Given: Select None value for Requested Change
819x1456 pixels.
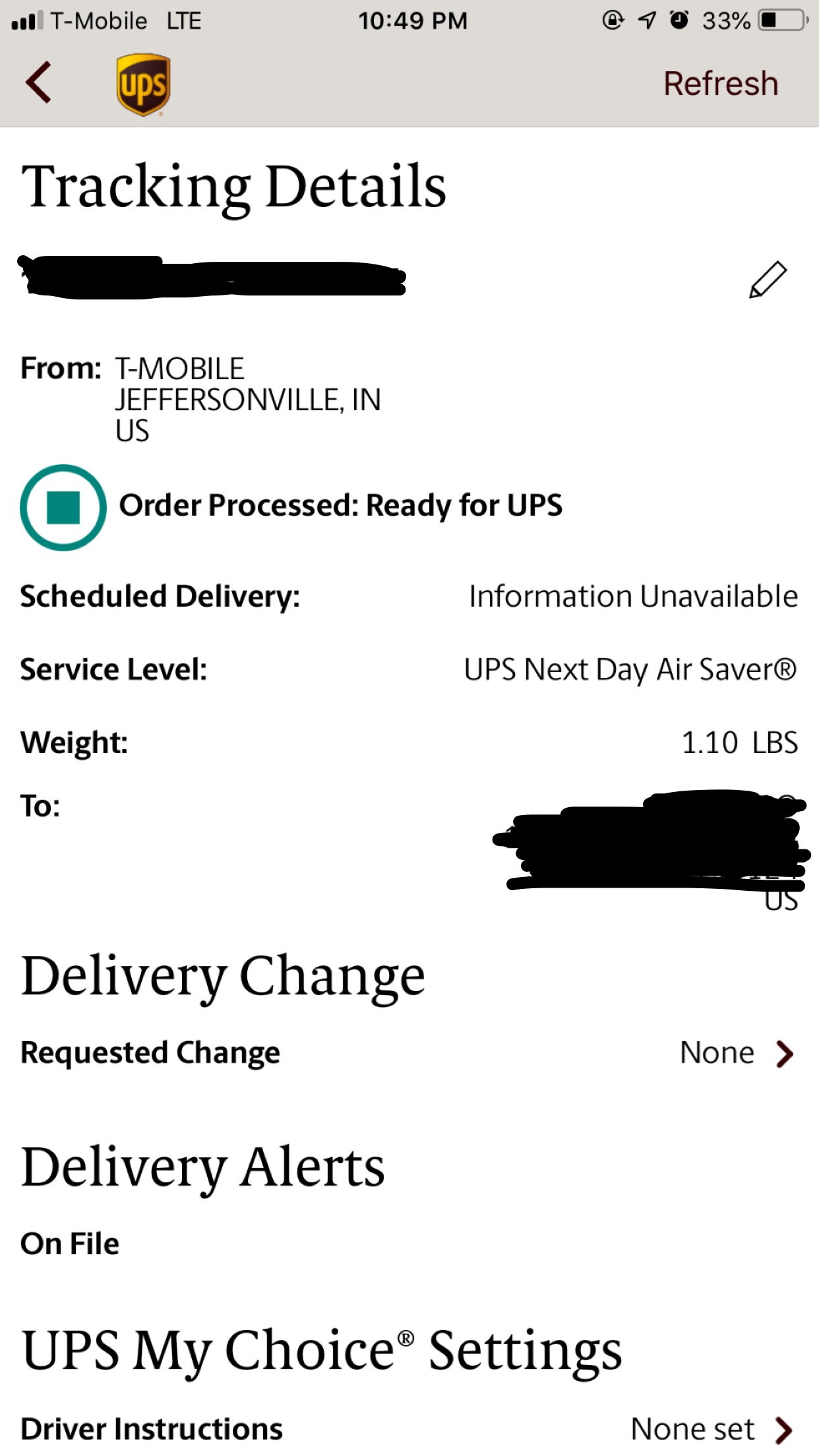Looking at the screenshot, I should pos(717,1053).
